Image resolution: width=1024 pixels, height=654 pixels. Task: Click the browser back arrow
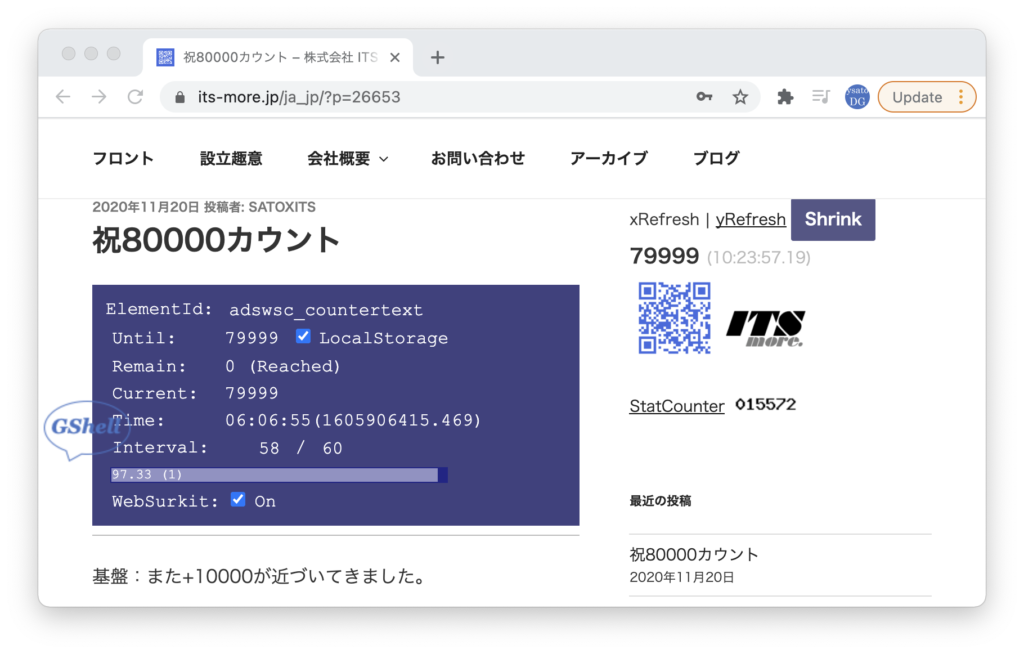(x=63, y=97)
